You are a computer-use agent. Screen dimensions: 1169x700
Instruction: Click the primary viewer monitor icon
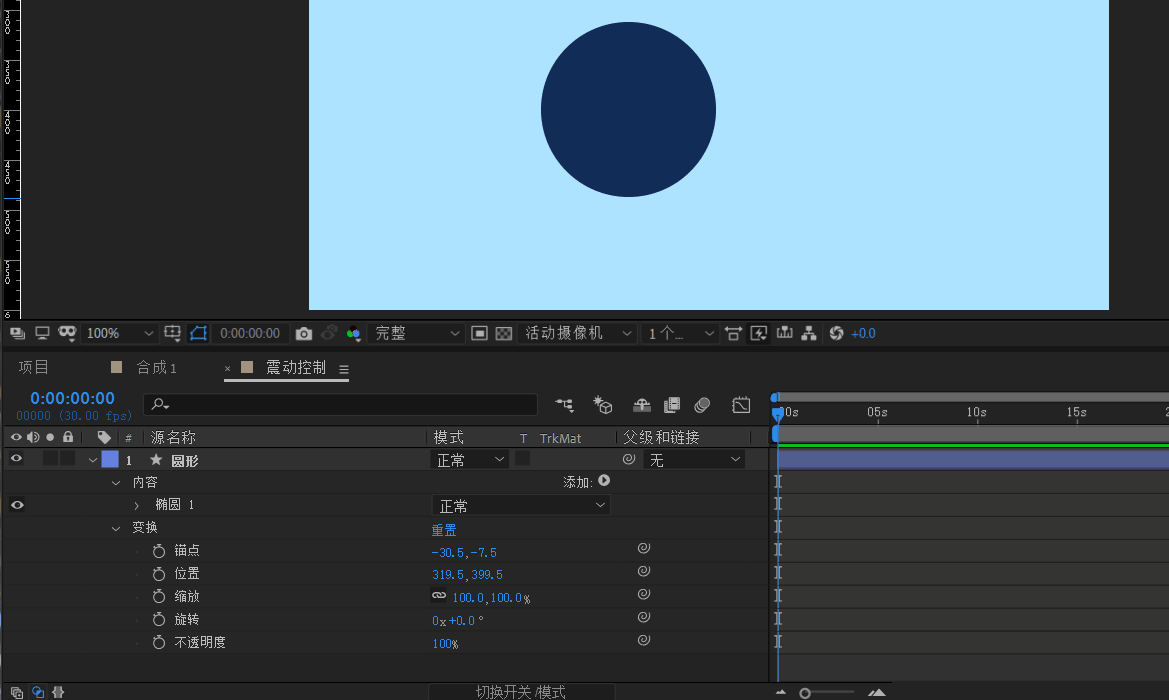point(42,333)
